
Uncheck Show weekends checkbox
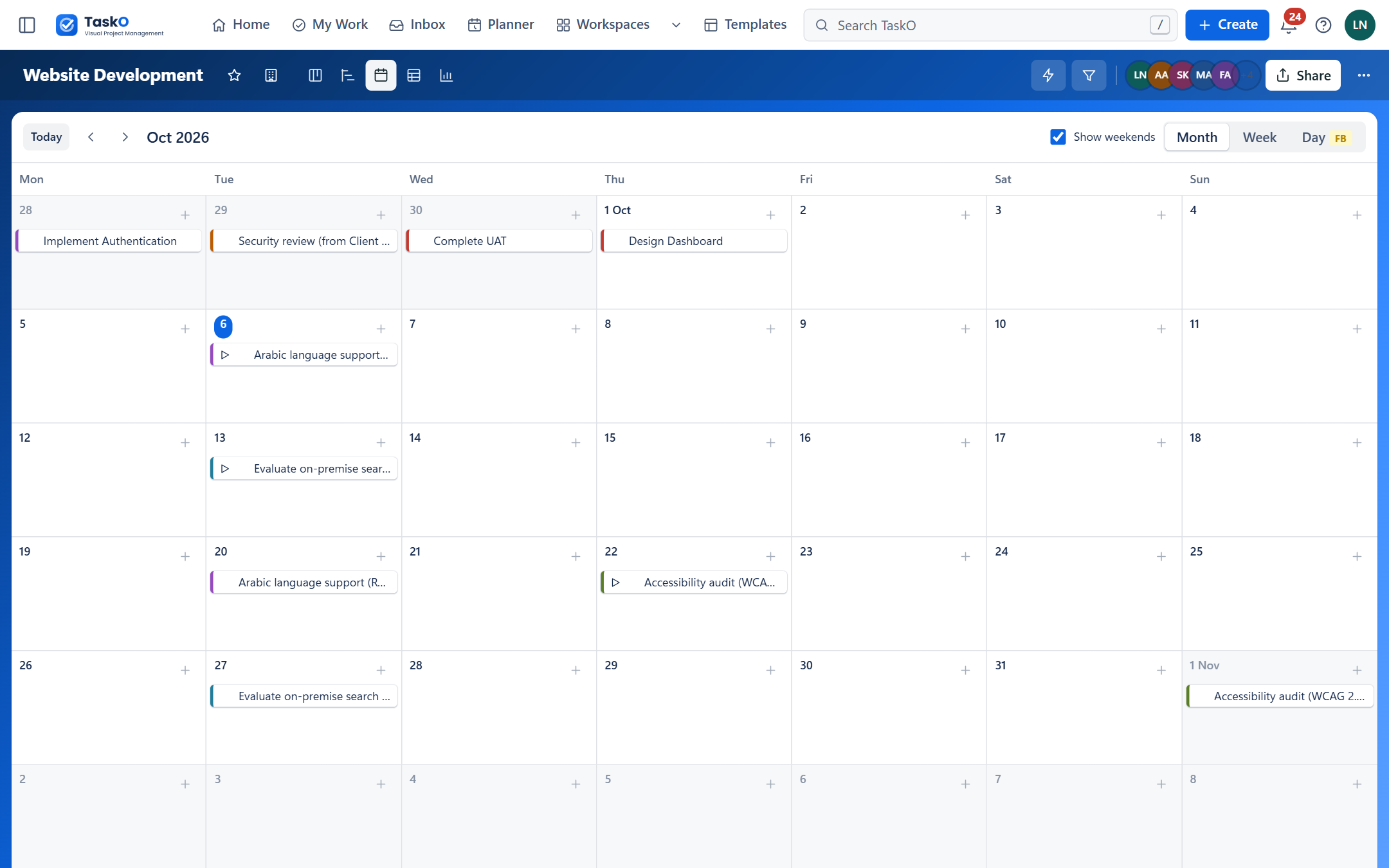coord(1058,137)
